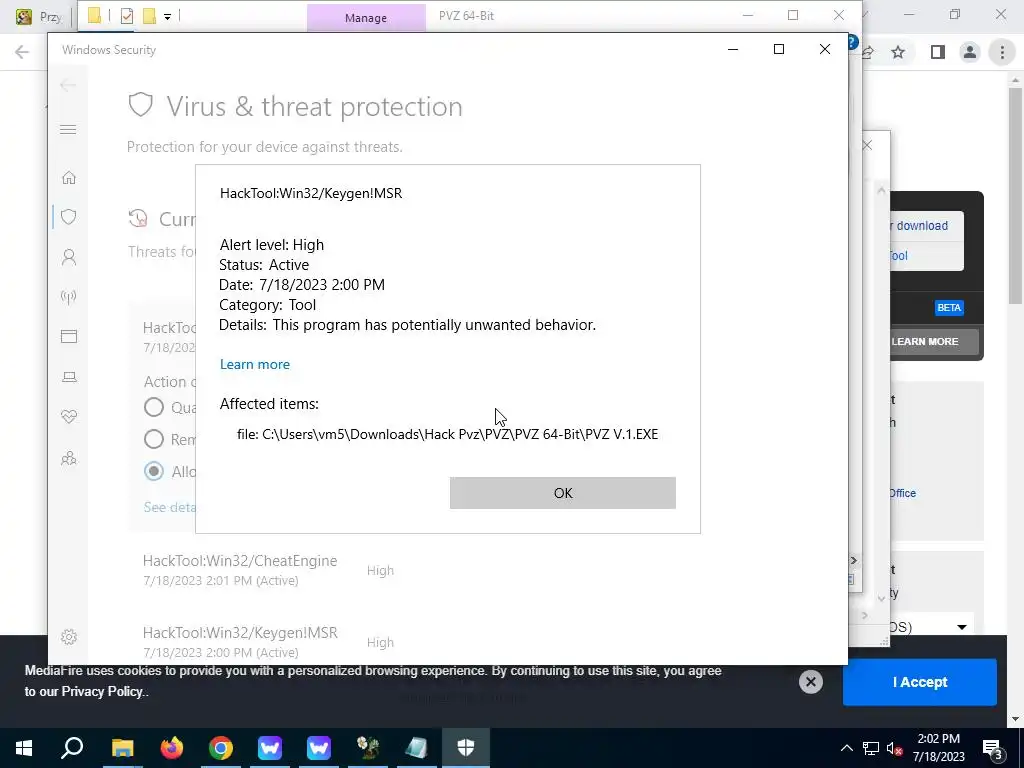Click the back arrow in Windows Security
This screenshot has height=768, width=1024.
(x=68, y=85)
